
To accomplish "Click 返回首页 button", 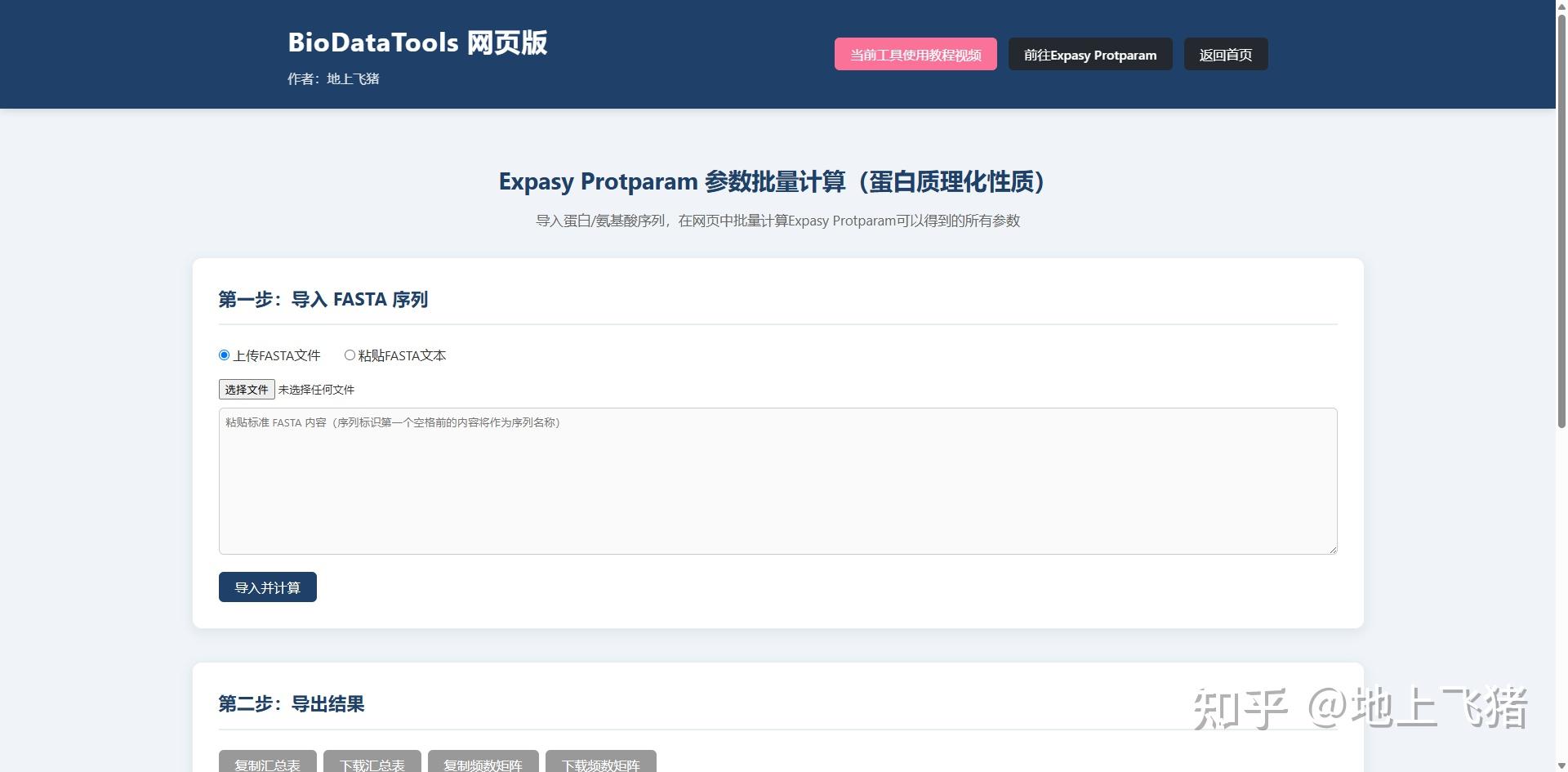I will 1226,54.
